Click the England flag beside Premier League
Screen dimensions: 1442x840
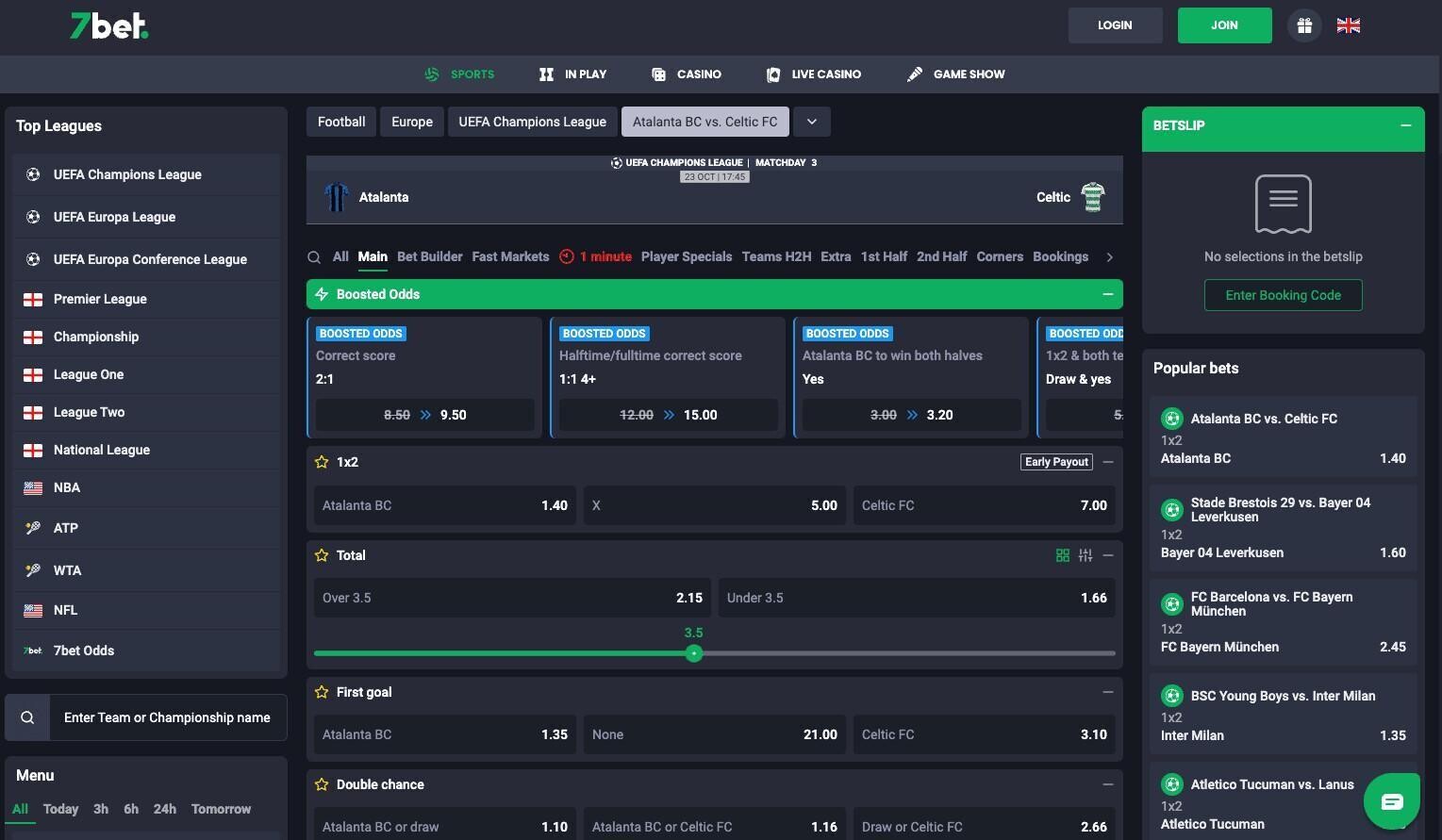tap(33, 299)
